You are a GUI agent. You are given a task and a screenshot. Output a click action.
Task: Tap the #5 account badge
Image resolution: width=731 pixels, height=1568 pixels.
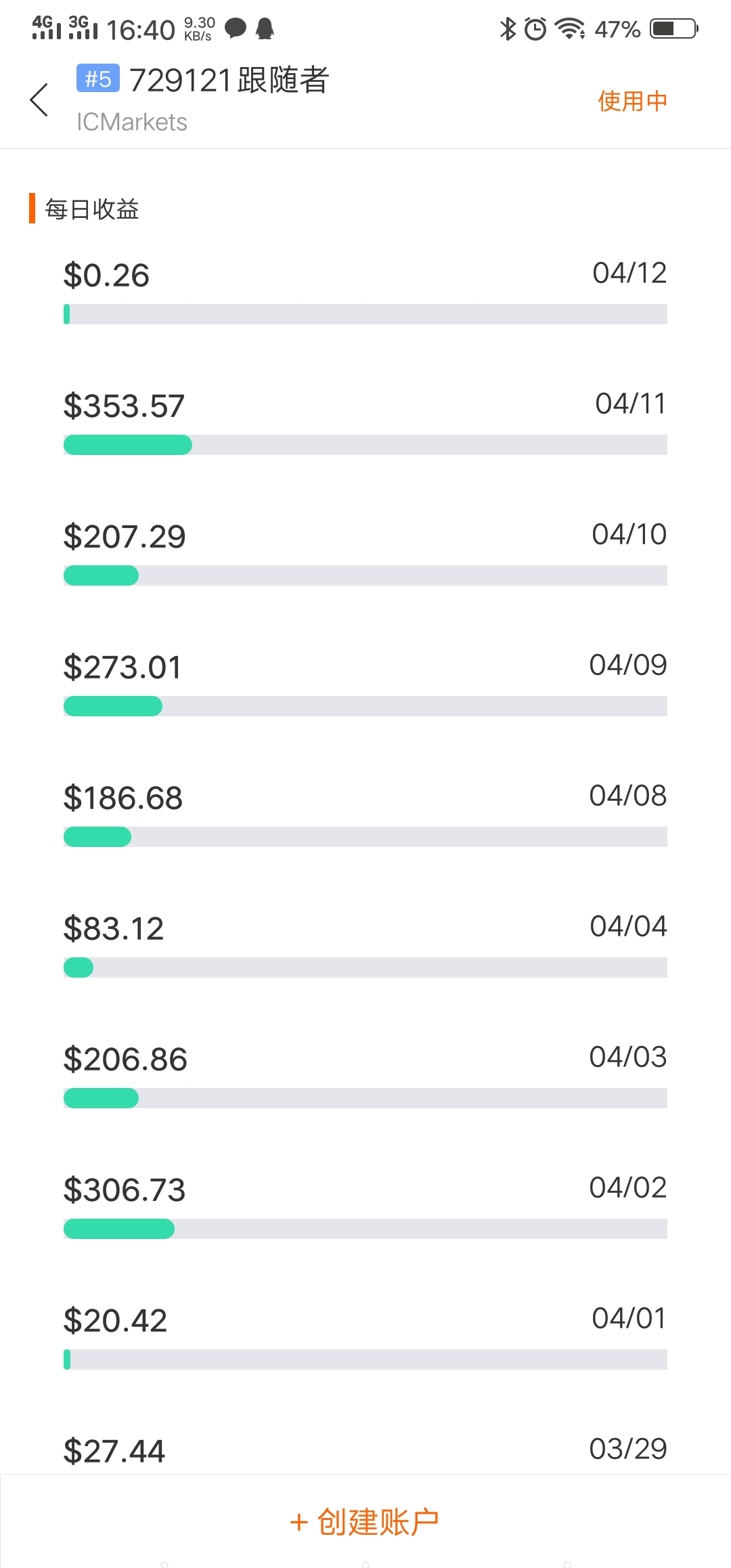pos(98,79)
